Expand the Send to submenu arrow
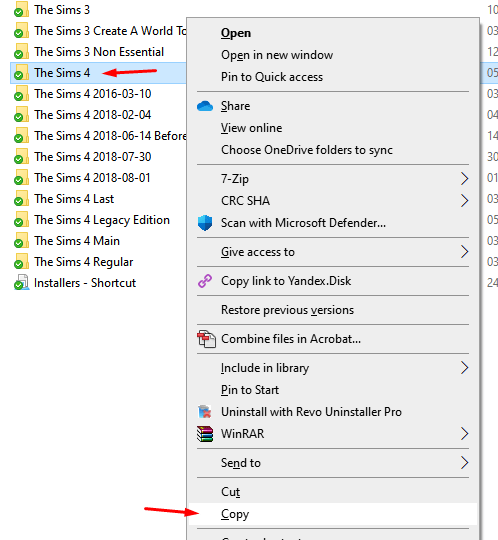Image resolution: width=498 pixels, height=540 pixels. click(464, 463)
